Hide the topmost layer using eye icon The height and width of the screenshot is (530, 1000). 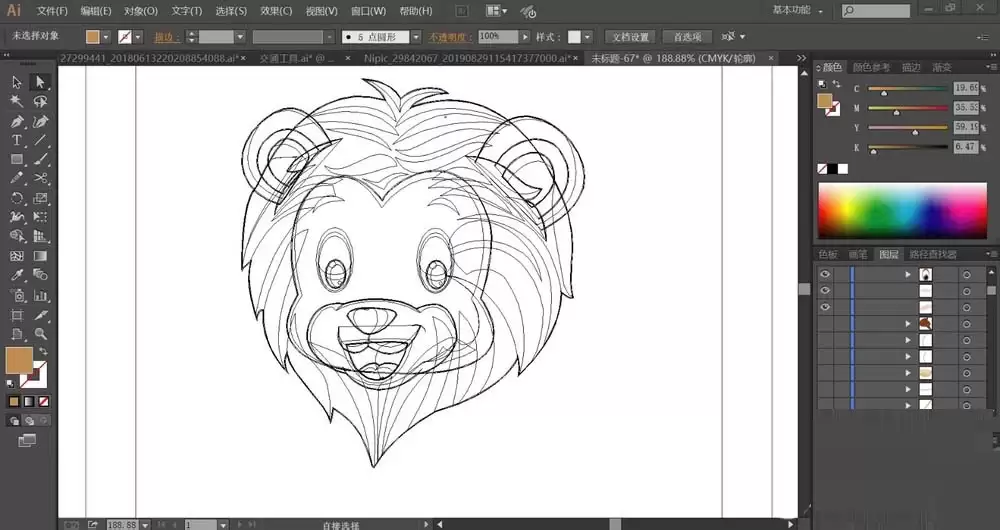825,274
